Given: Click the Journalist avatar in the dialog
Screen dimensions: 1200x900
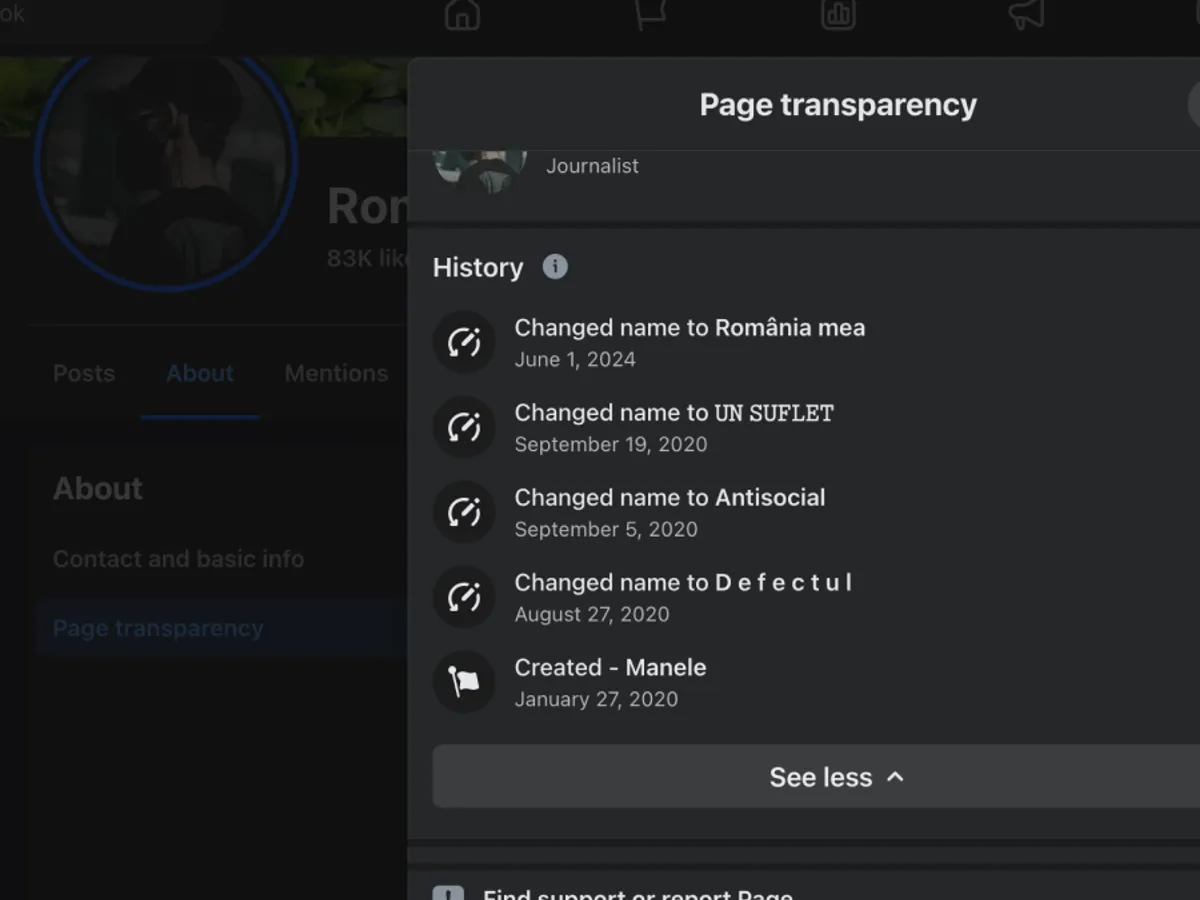Looking at the screenshot, I should pyautogui.click(x=480, y=168).
